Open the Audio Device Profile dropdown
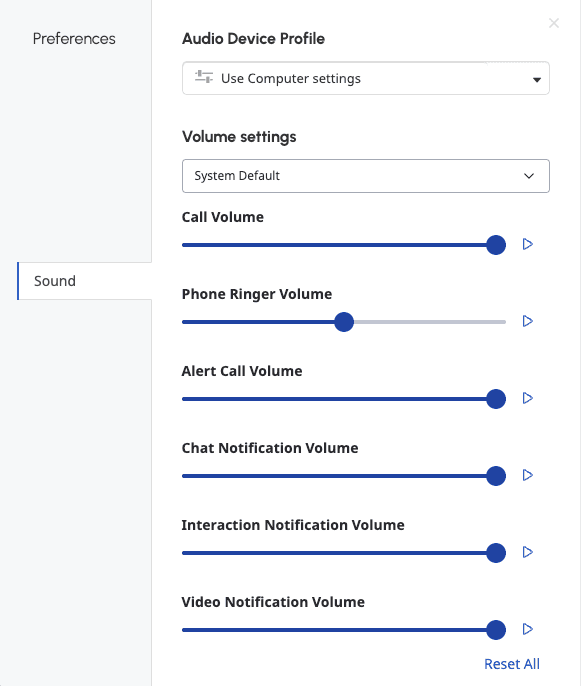 point(366,78)
